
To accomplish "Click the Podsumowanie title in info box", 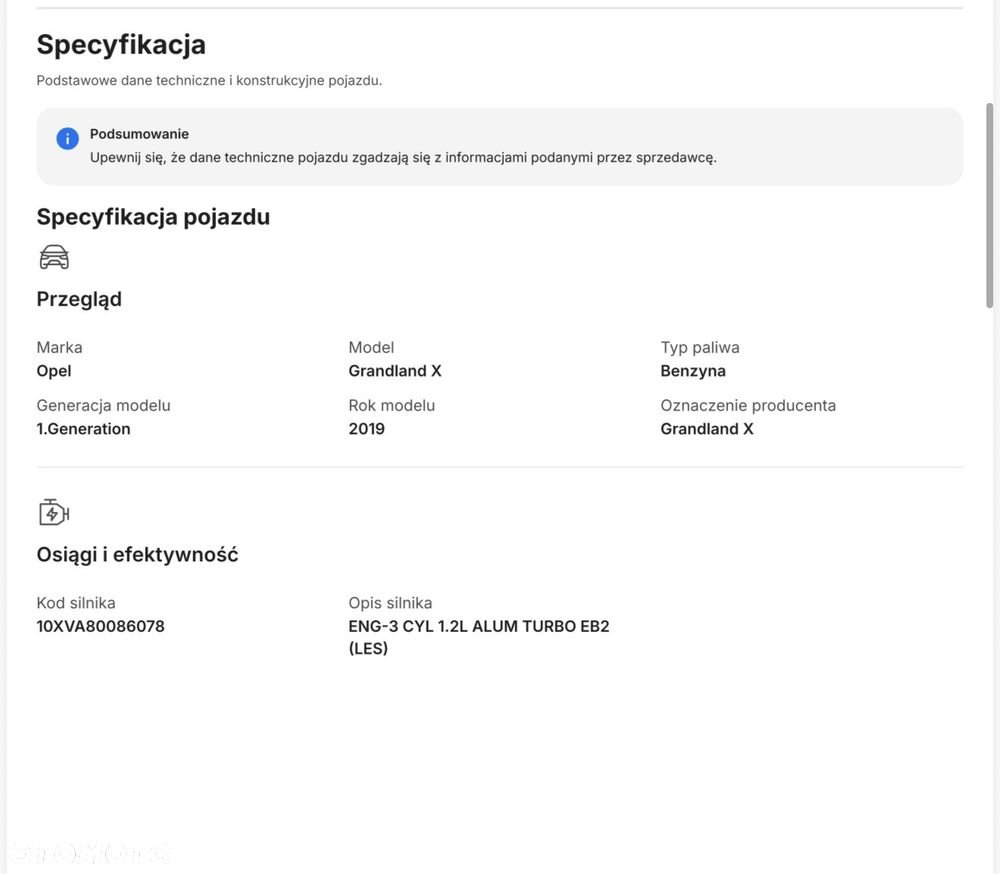I will coord(139,134).
